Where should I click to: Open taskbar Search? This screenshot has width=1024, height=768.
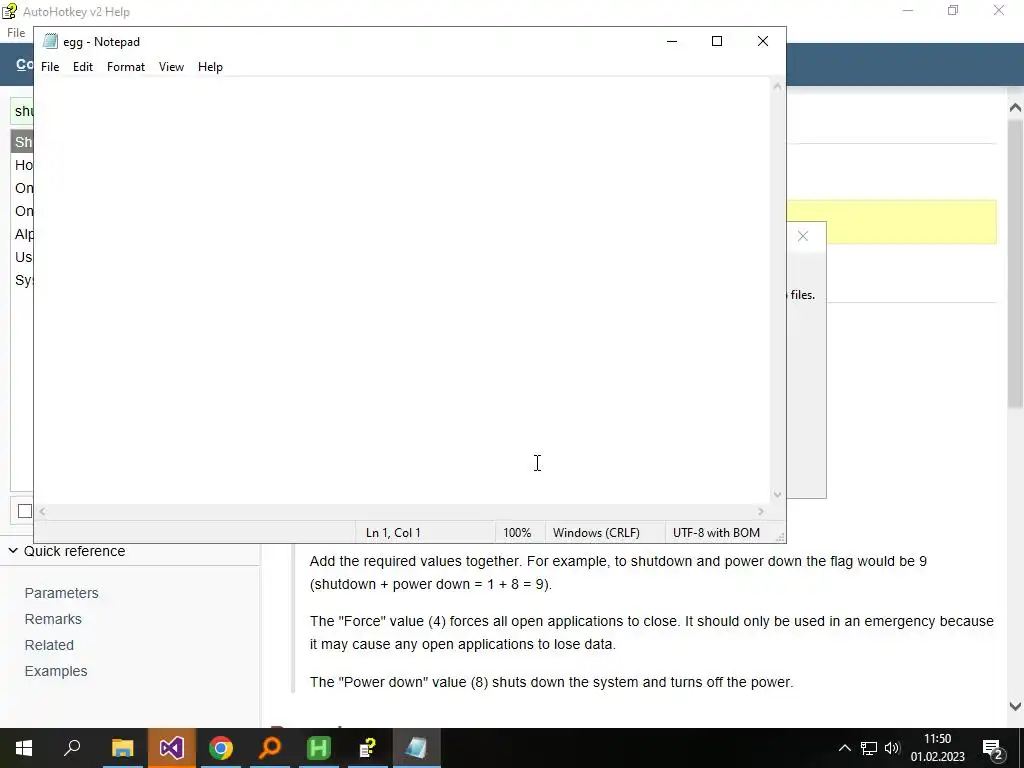coord(72,748)
